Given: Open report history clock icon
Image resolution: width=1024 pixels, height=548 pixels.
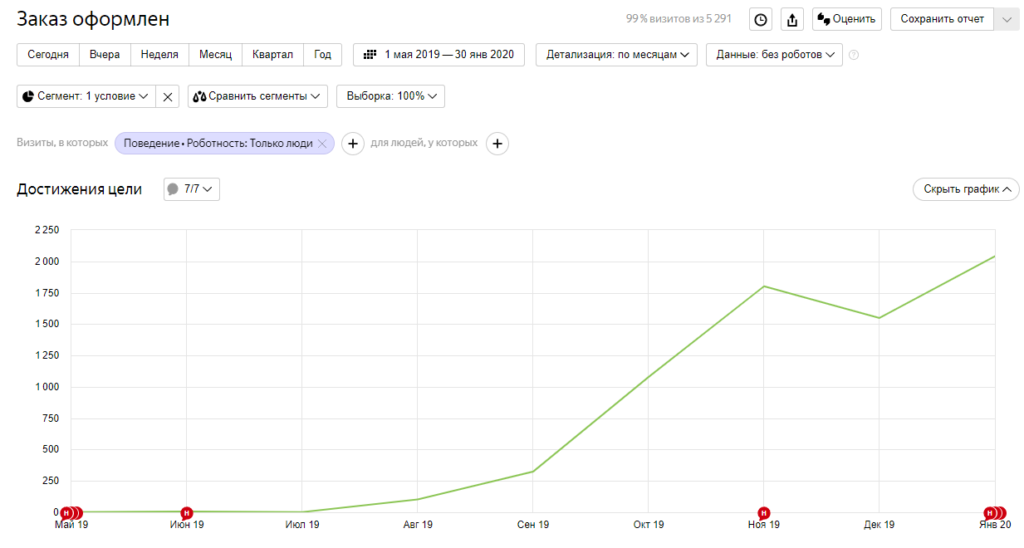Looking at the screenshot, I should pos(761,20).
